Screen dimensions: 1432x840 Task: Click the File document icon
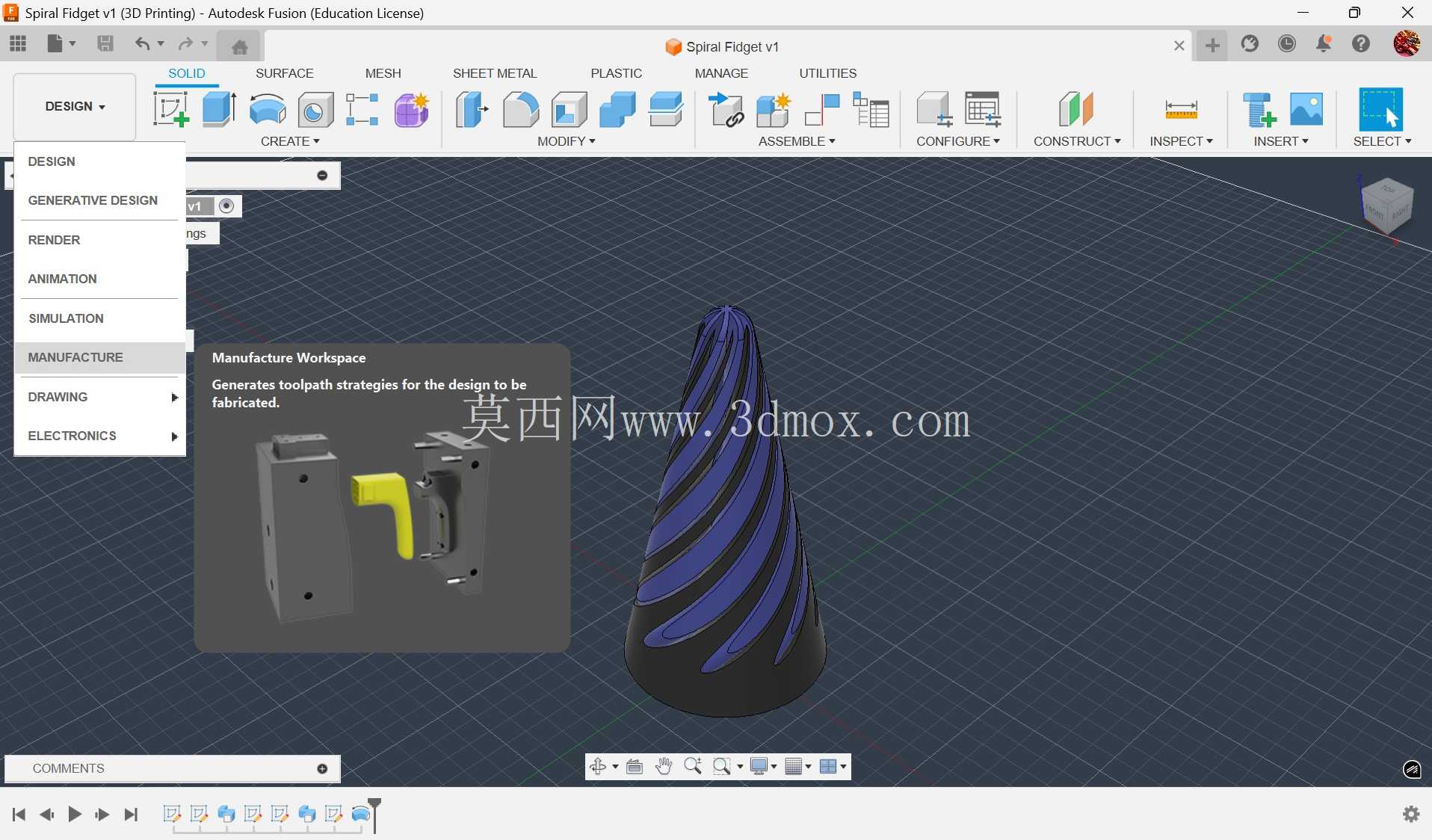[x=55, y=44]
